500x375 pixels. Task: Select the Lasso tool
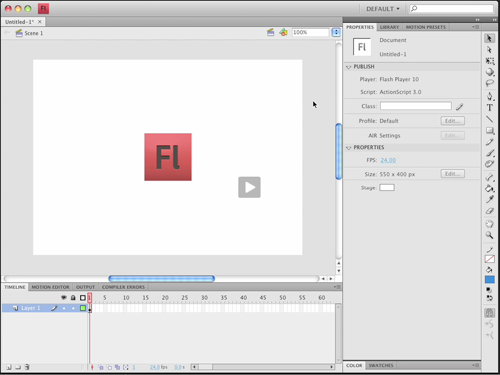[x=490, y=83]
